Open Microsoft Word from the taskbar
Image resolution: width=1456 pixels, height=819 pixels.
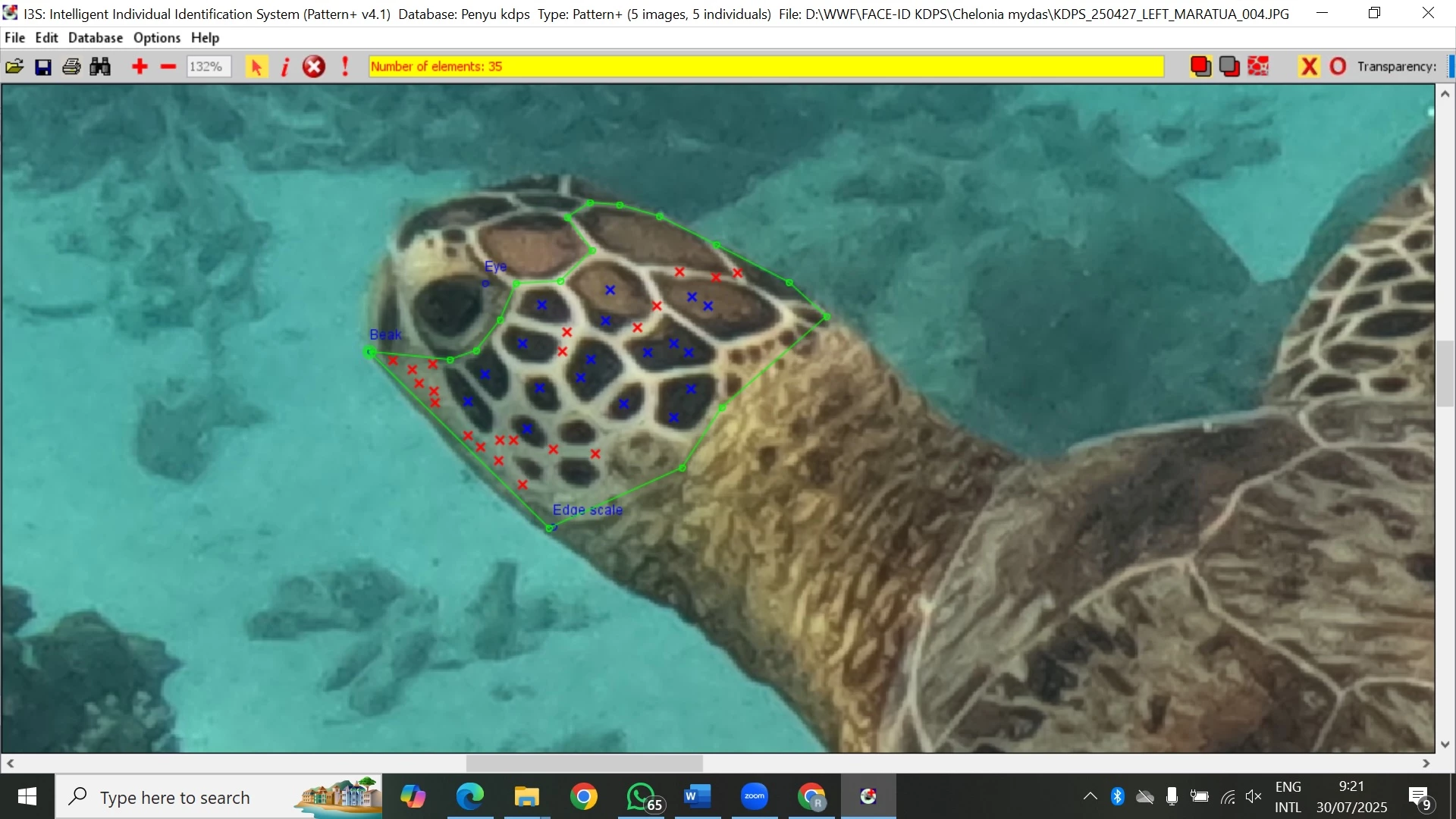click(697, 797)
